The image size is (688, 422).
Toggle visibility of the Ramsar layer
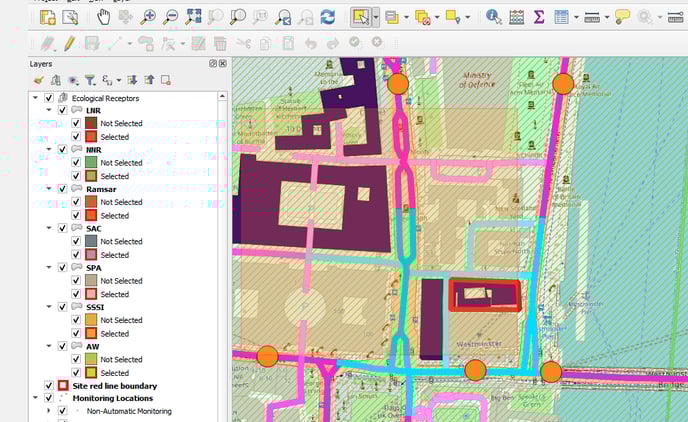pyautogui.click(x=62, y=189)
